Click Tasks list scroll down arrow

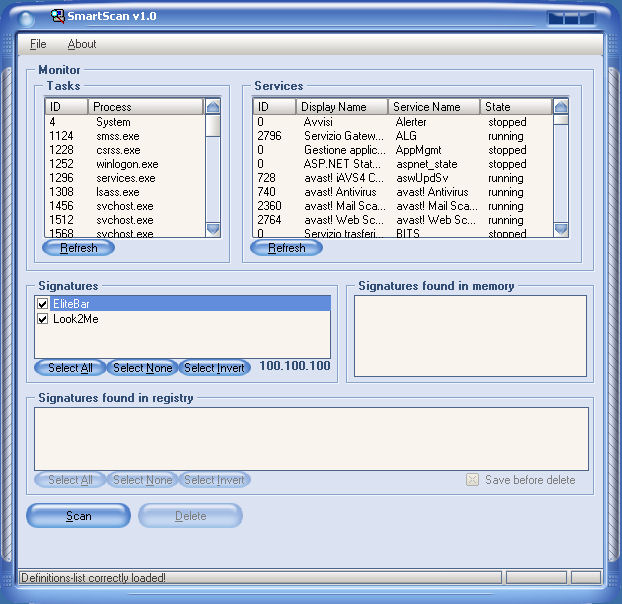click(213, 229)
